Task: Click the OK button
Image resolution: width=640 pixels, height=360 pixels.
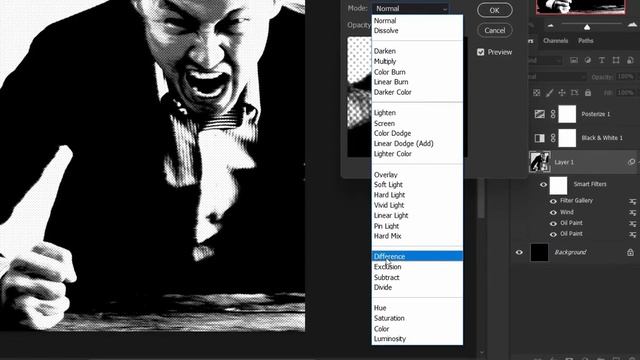Action: [x=495, y=10]
